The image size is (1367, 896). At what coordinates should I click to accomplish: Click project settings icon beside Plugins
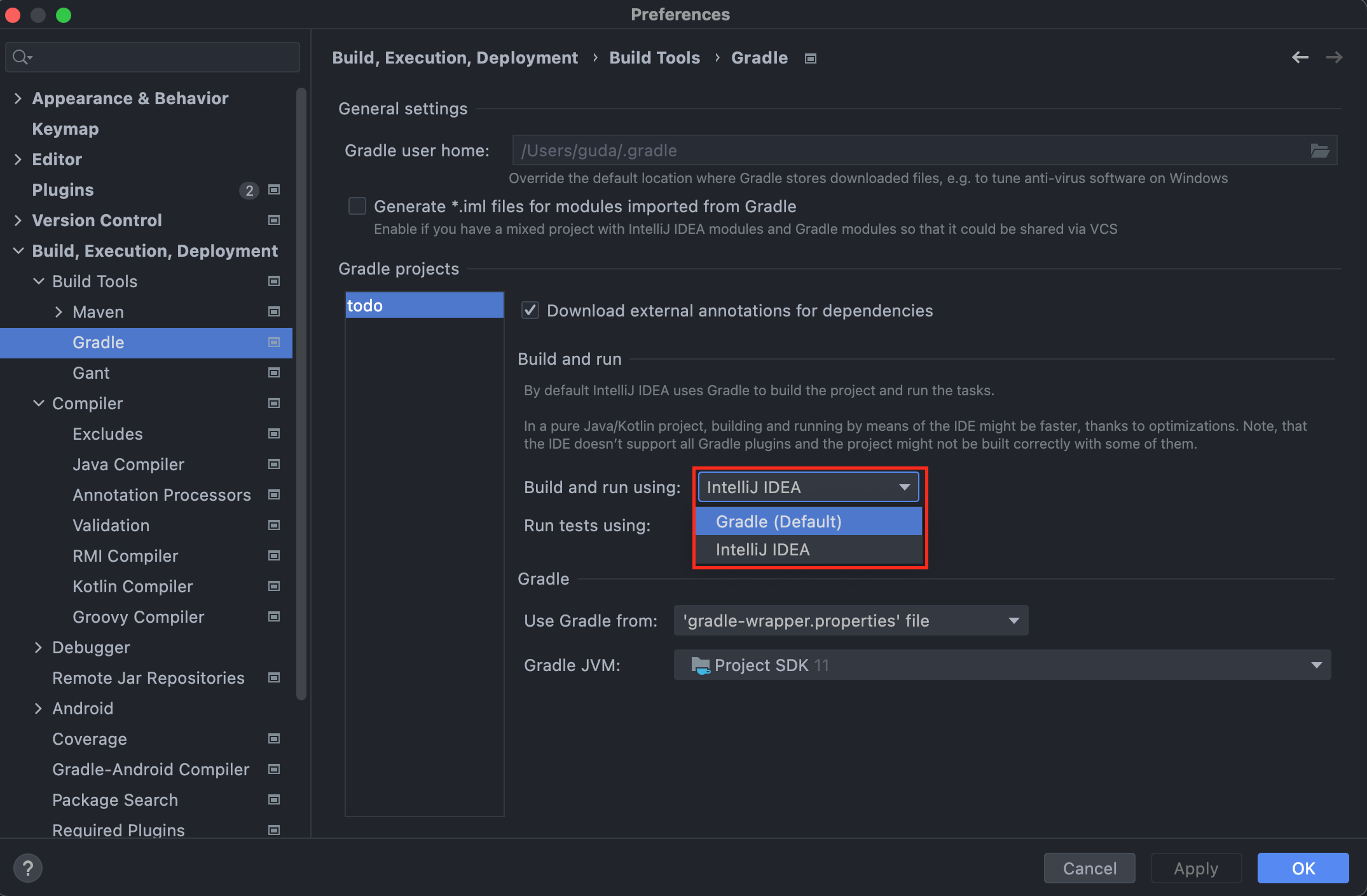(x=274, y=189)
